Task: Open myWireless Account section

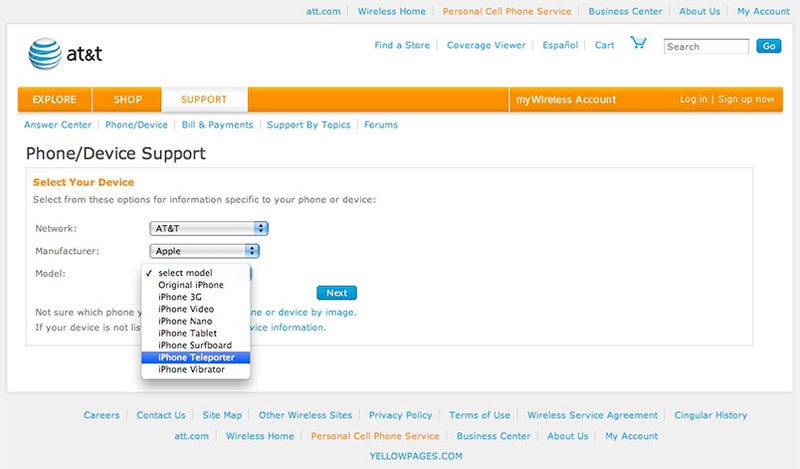Action: tap(566, 100)
